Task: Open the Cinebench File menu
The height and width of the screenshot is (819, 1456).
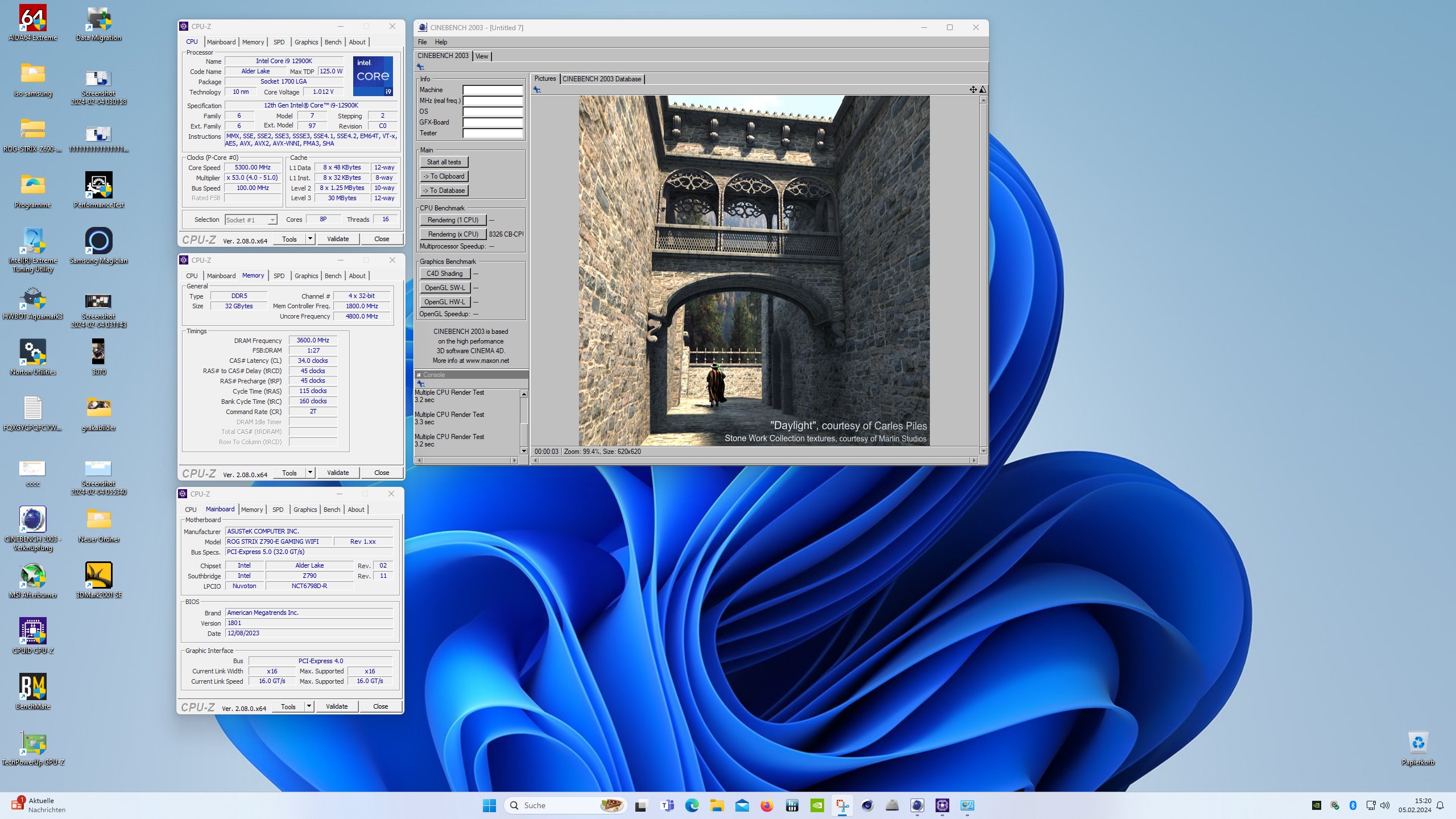Action: (422, 42)
